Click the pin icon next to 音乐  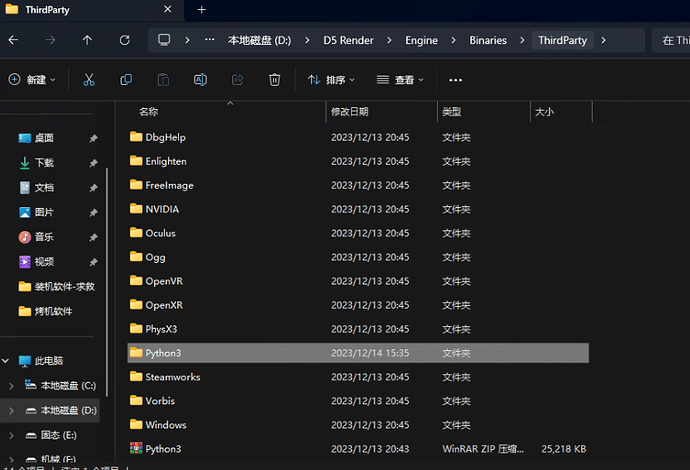coord(93,238)
